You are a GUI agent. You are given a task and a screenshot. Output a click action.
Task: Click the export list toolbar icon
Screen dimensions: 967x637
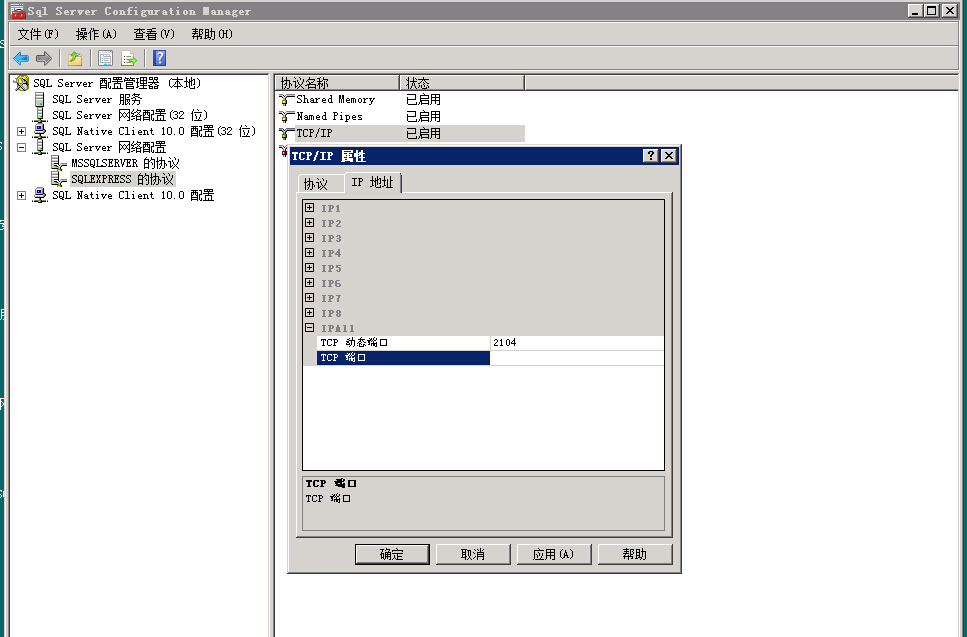[x=129, y=59]
